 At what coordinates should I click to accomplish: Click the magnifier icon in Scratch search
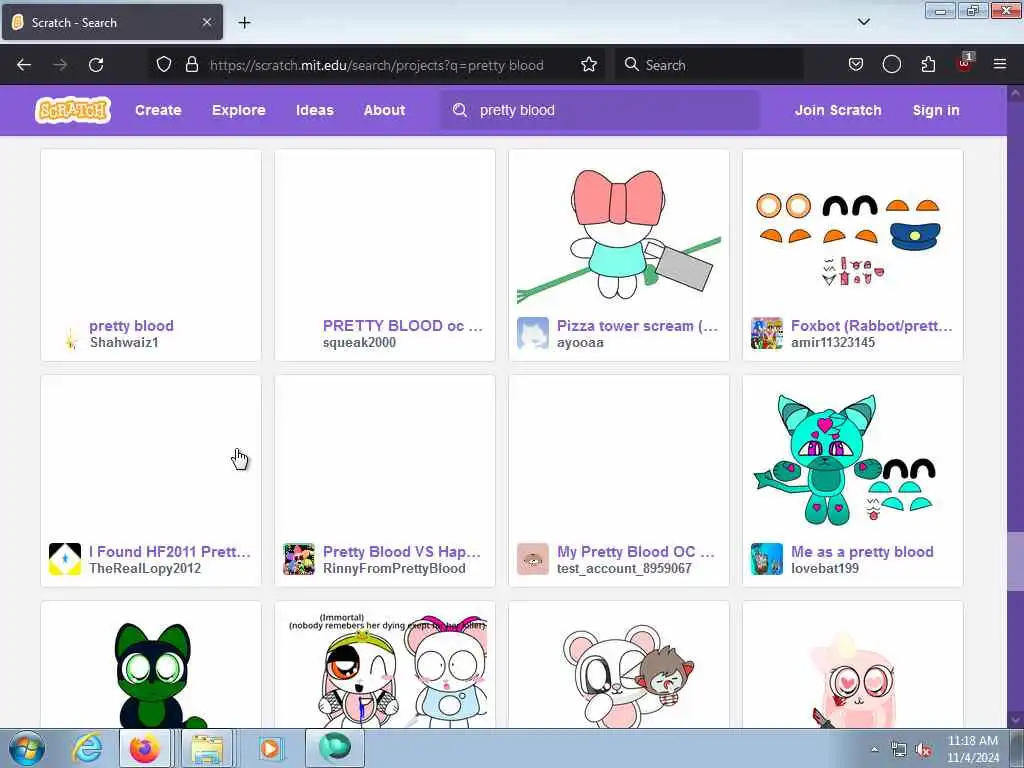[460, 110]
